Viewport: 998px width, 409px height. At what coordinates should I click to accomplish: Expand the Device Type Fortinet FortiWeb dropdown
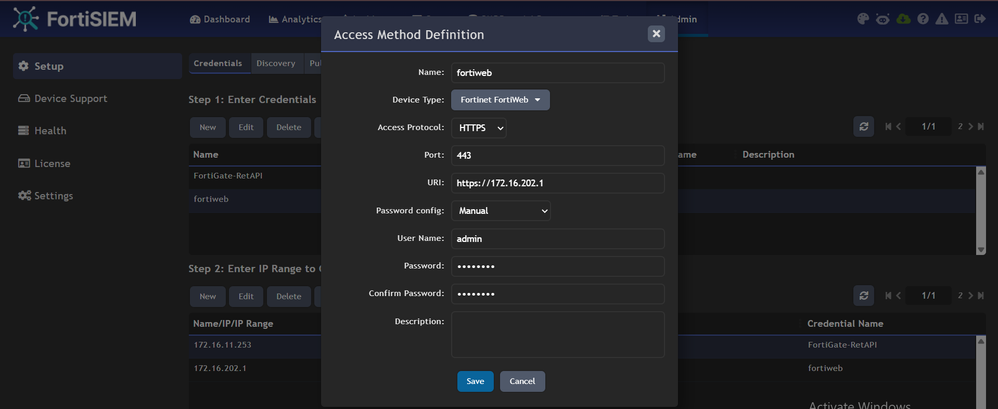click(500, 100)
